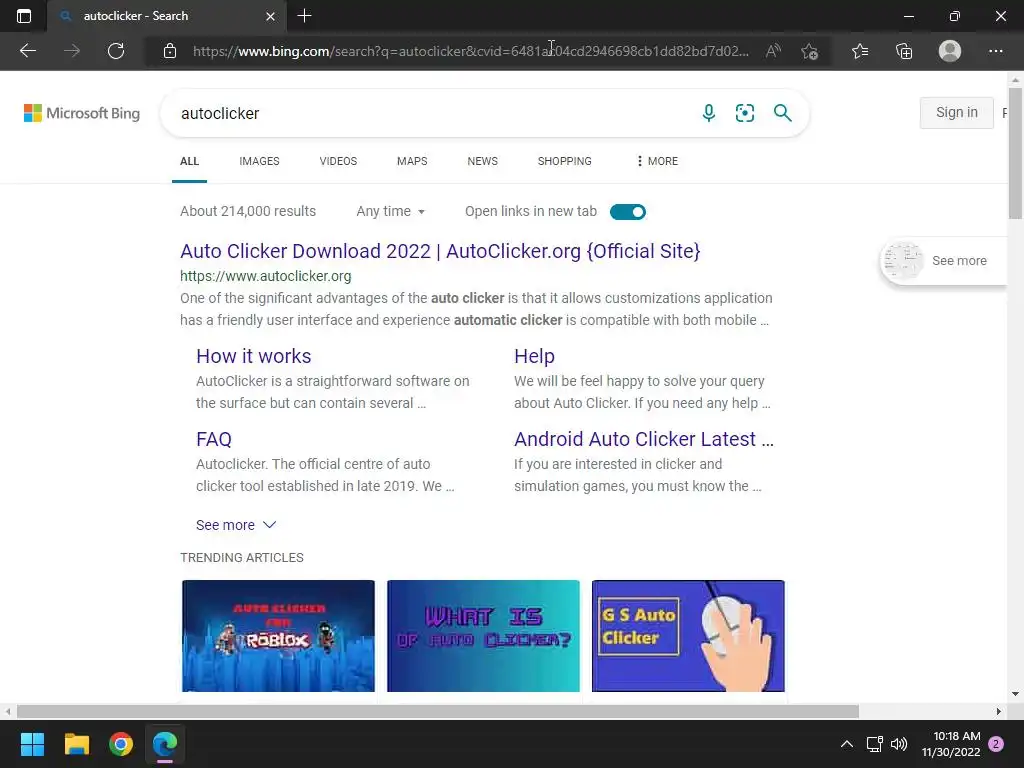Add this page to favorites star
Image resolution: width=1024 pixels, height=768 pixels.
click(810, 51)
